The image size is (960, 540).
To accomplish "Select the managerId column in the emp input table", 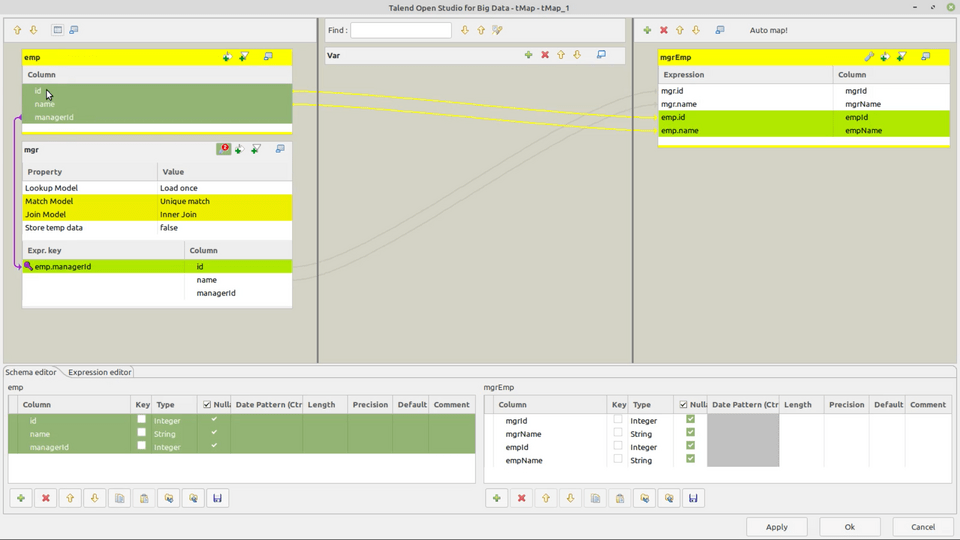I will 157,117.
